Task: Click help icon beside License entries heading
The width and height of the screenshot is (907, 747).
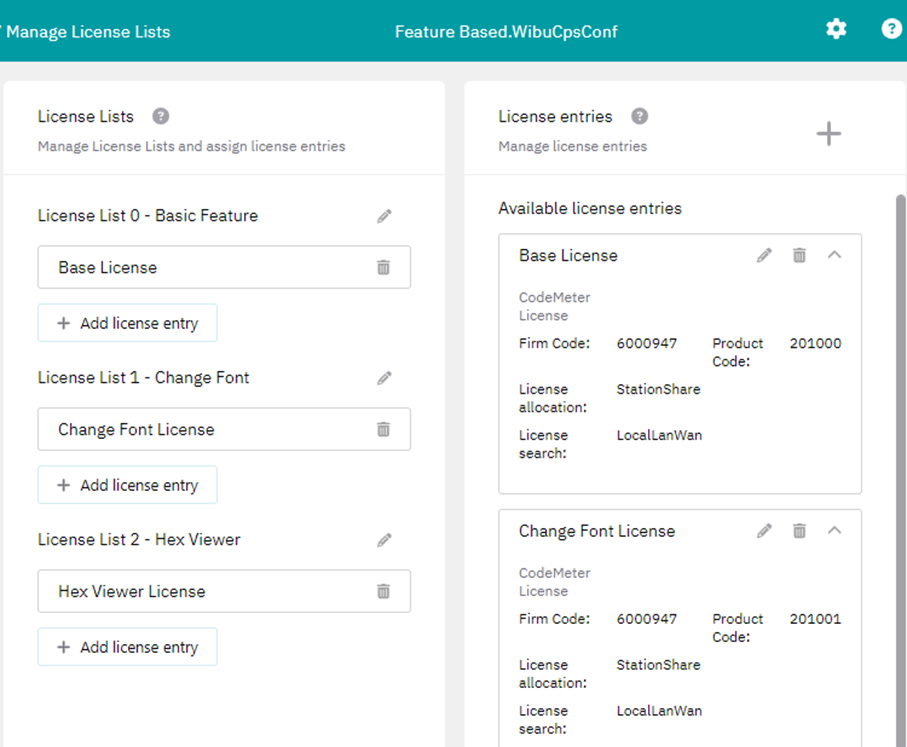Action: pos(640,116)
